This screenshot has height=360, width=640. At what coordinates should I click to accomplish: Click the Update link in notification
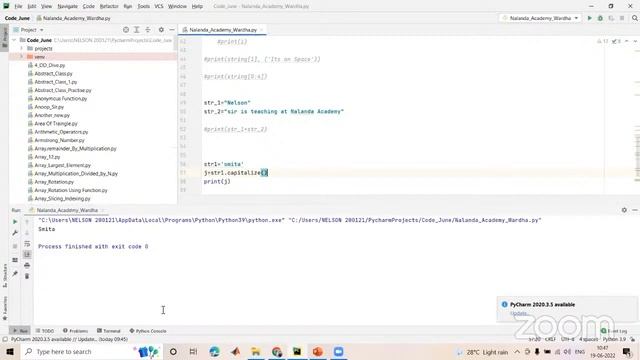pos(518,313)
